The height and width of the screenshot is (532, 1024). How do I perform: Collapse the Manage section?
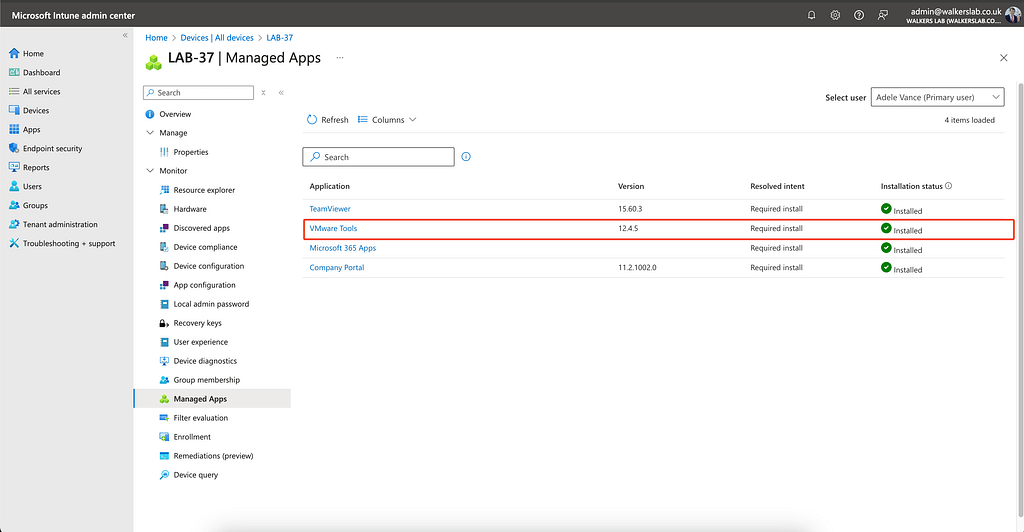[x=151, y=133]
